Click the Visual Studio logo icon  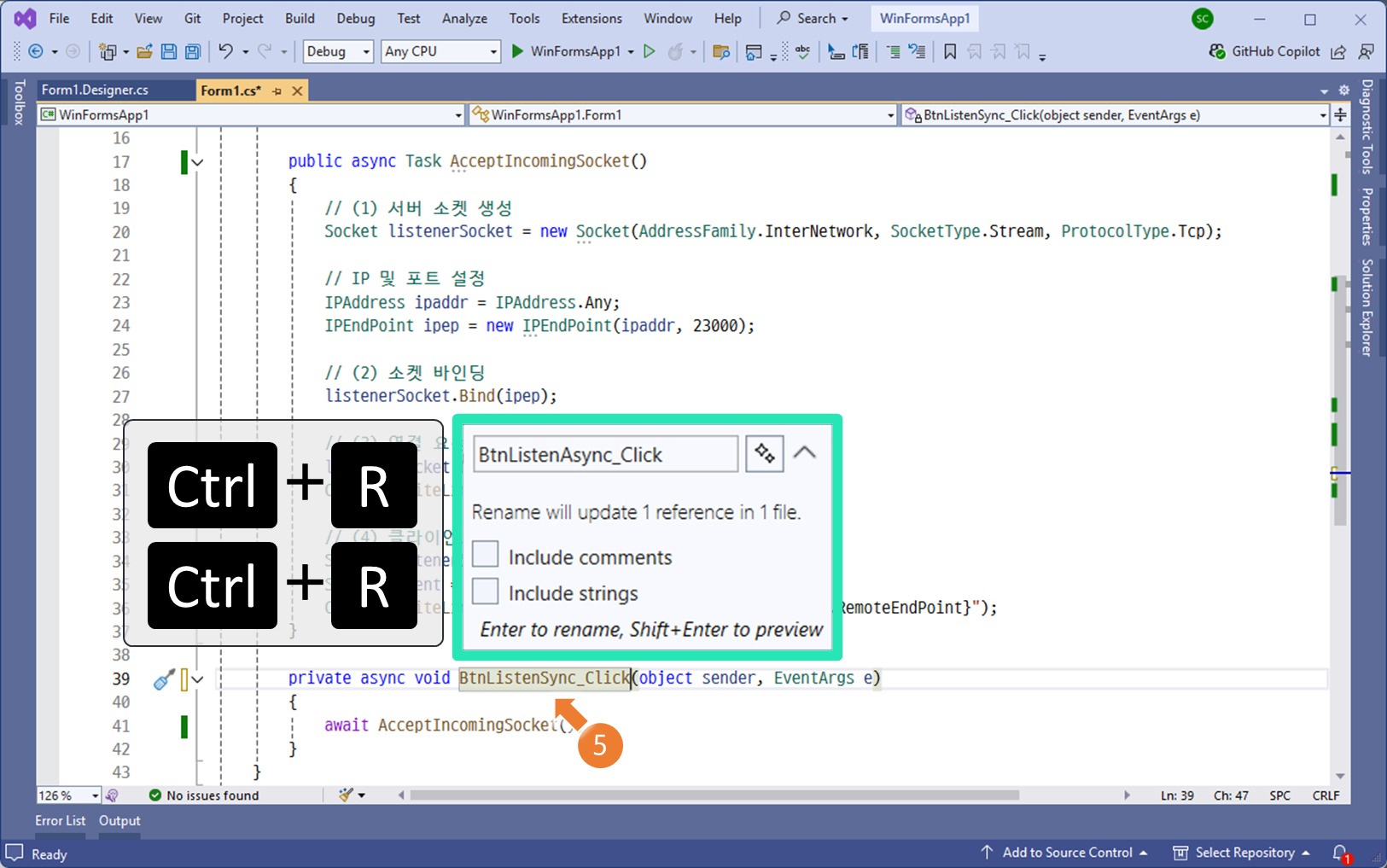click(x=25, y=18)
